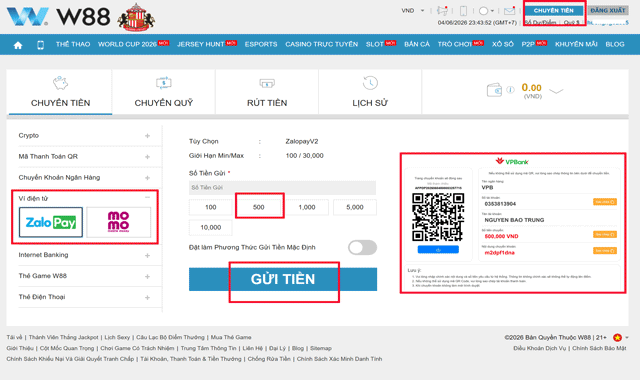The height and width of the screenshot is (380, 640).
Task: Open the Vietnam flag language selector
Action: tap(620, 338)
